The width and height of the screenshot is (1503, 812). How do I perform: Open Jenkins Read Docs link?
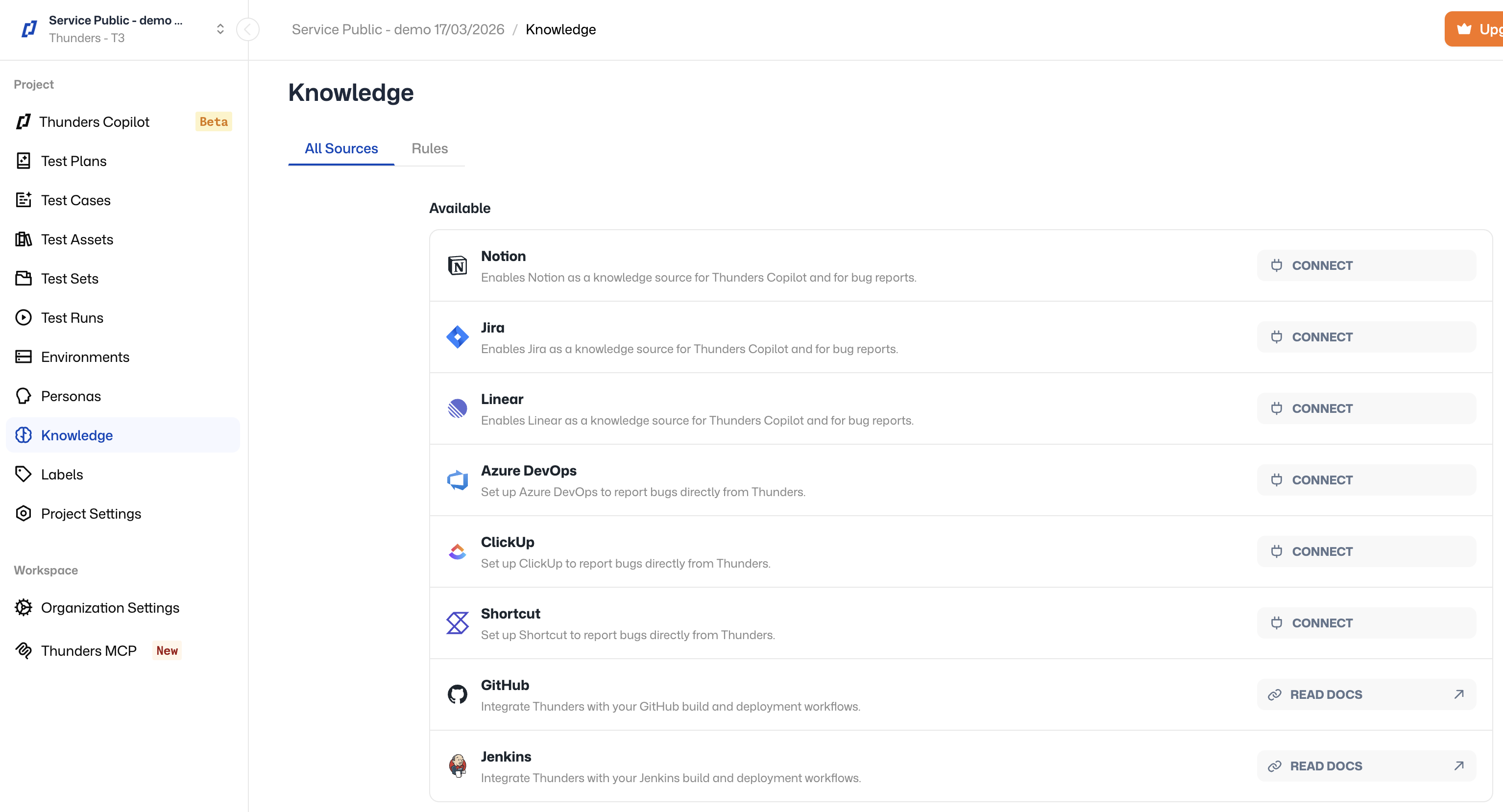click(1366, 766)
